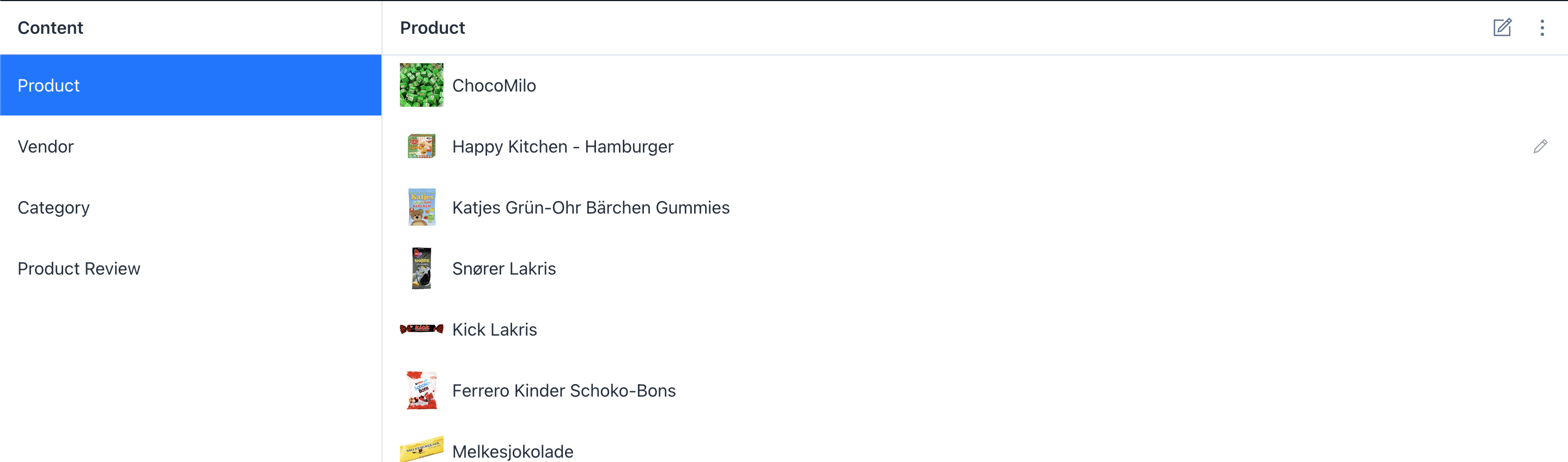This screenshot has width=1568, height=462.
Task: Click the Melkesjokolade bar thumbnail
Action: [x=421, y=449]
